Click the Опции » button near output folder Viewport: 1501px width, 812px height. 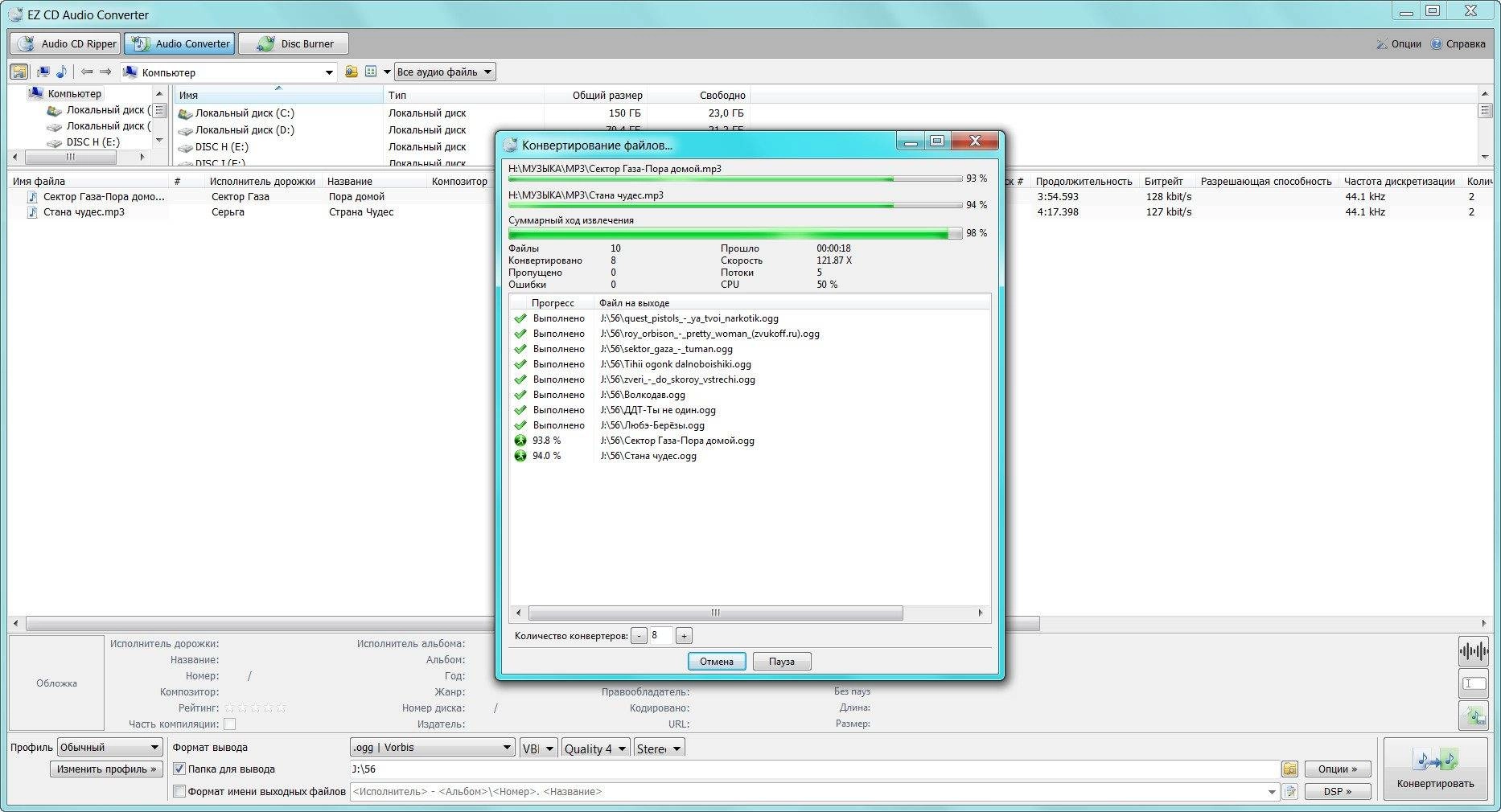(1338, 769)
